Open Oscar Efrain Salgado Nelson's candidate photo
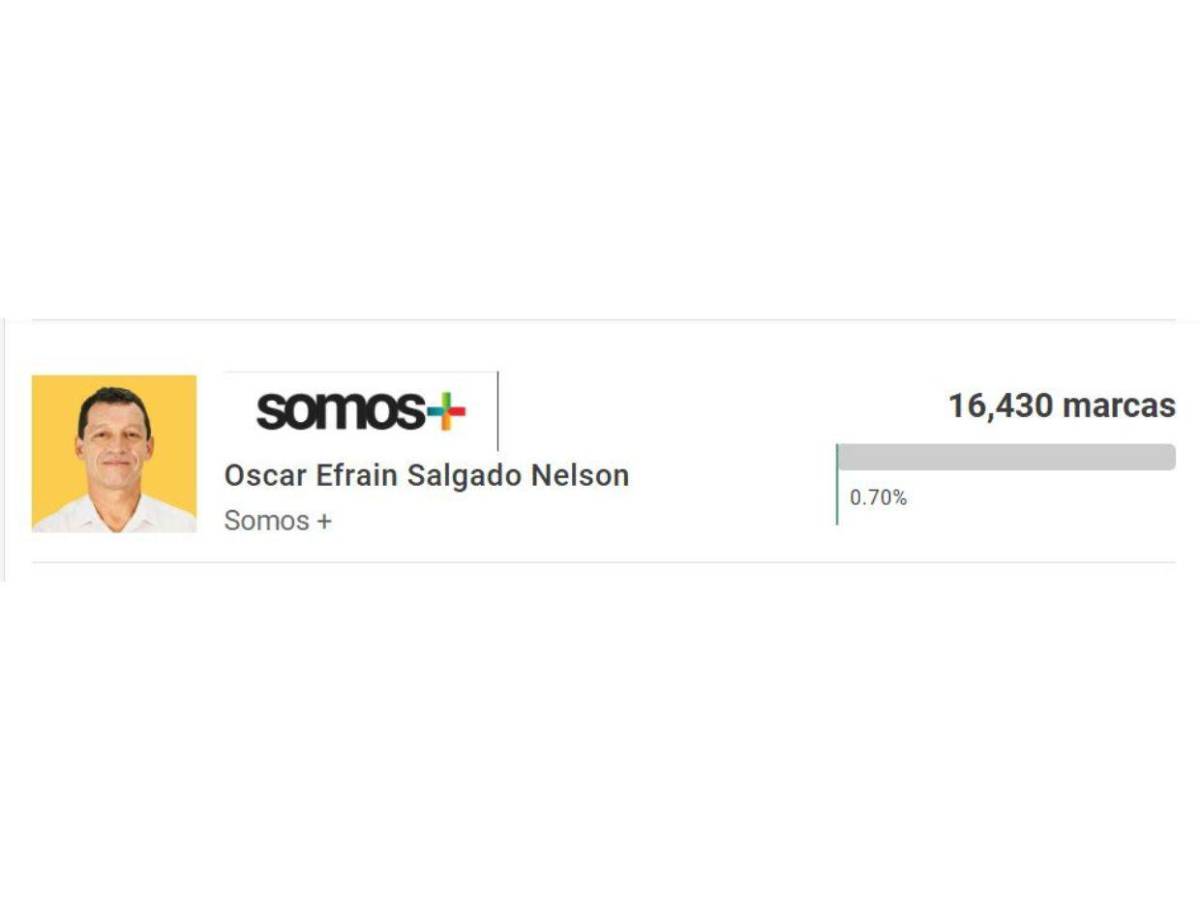This screenshot has width=1200, height=900. point(114,453)
